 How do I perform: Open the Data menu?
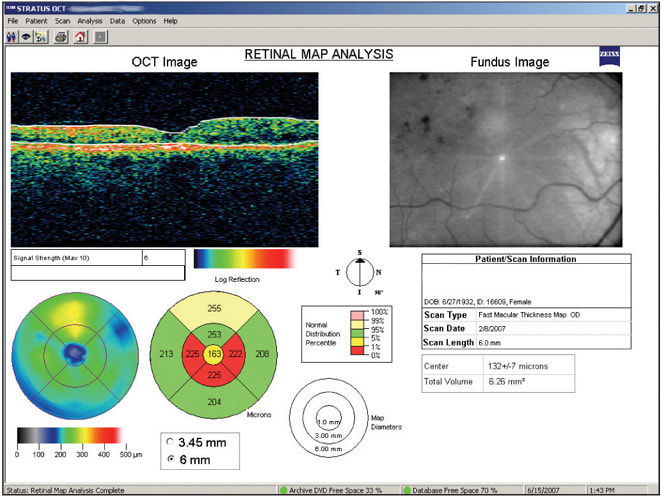click(117, 21)
